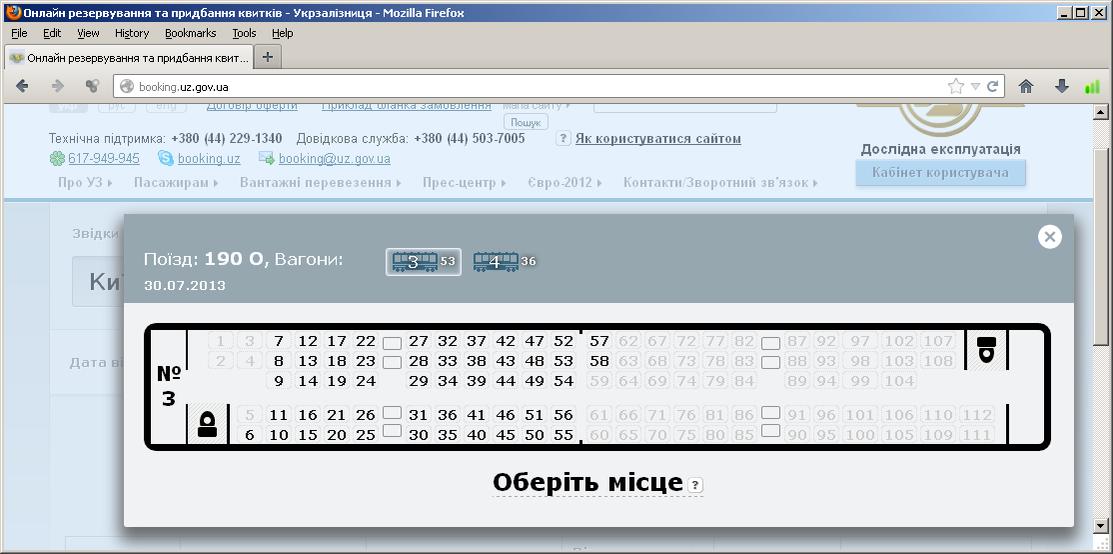Click the Firefox home icon
This screenshot has width=1113, height=554.
tap(1026, 86)
